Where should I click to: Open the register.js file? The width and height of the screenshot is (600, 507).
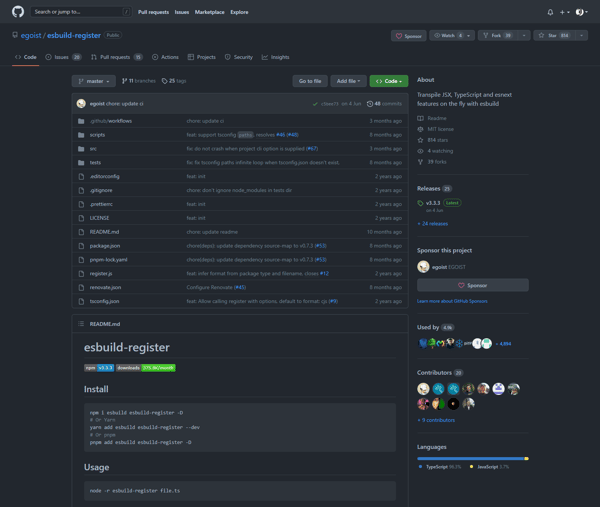(x=101, y=274)
